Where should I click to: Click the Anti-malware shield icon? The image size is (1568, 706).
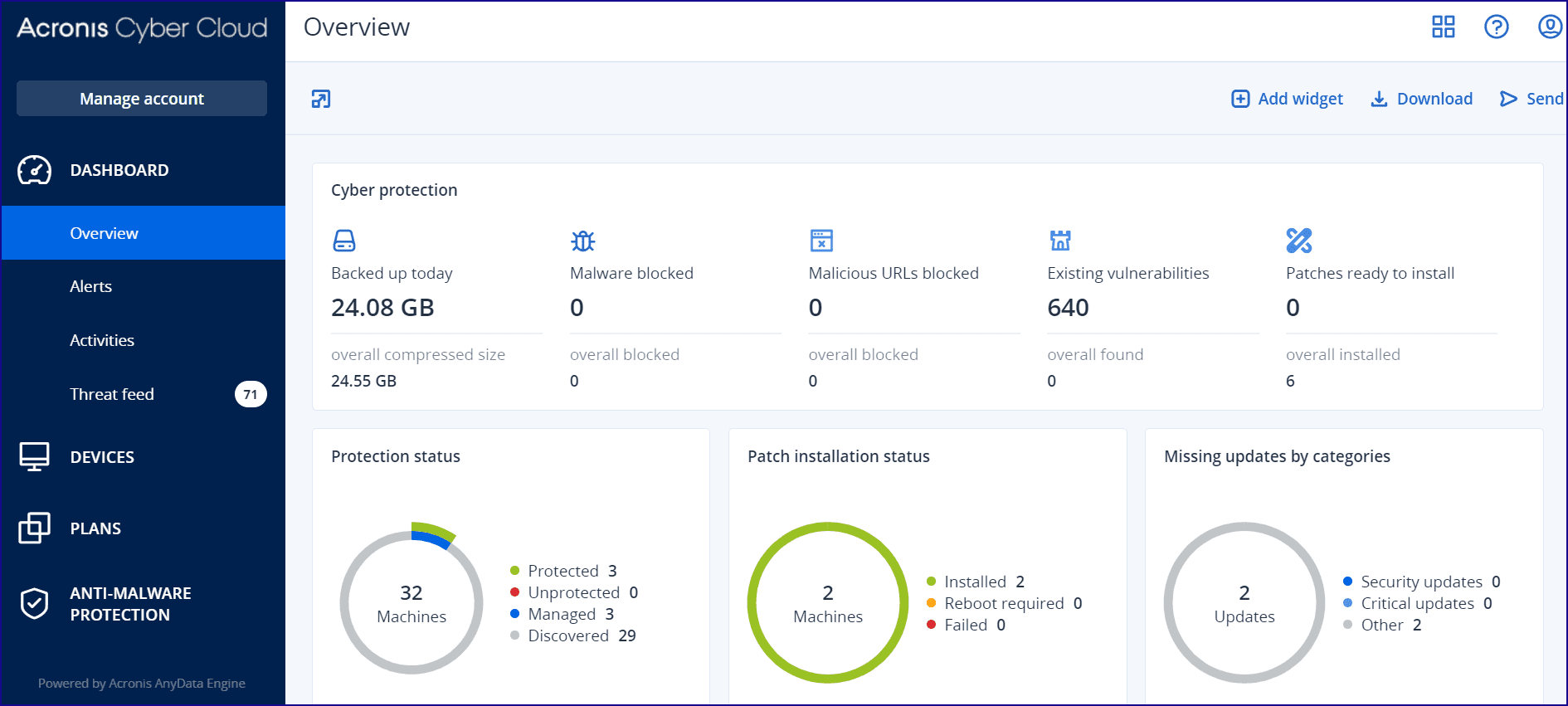35,604
